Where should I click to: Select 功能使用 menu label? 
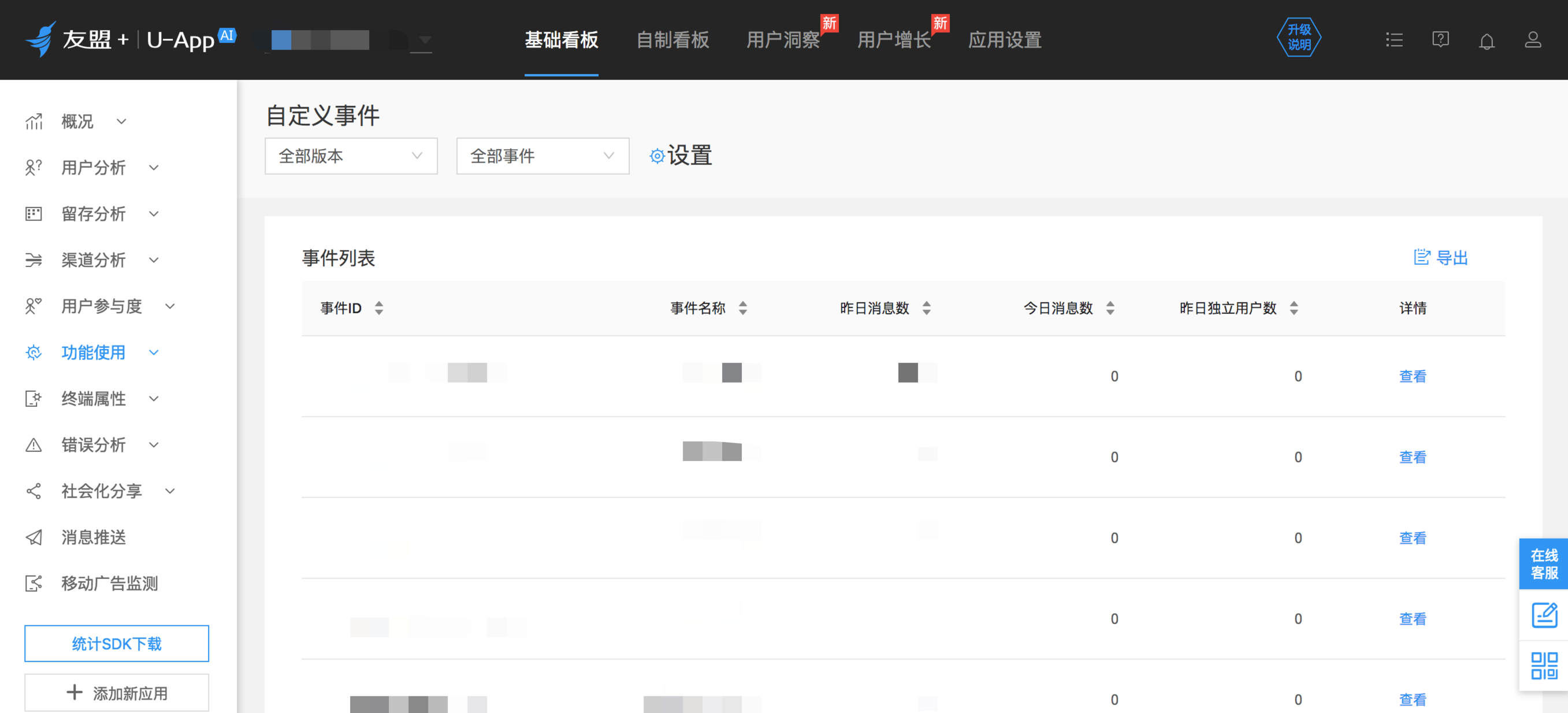[x=94, y=352]
